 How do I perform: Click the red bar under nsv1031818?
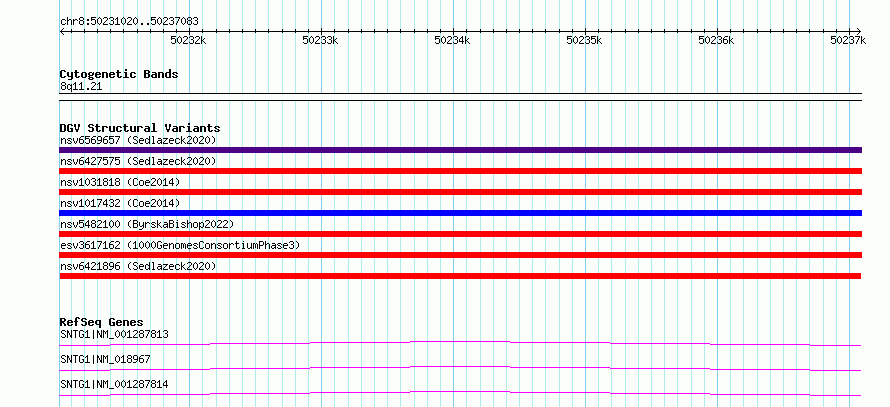[x=460, y=192]
